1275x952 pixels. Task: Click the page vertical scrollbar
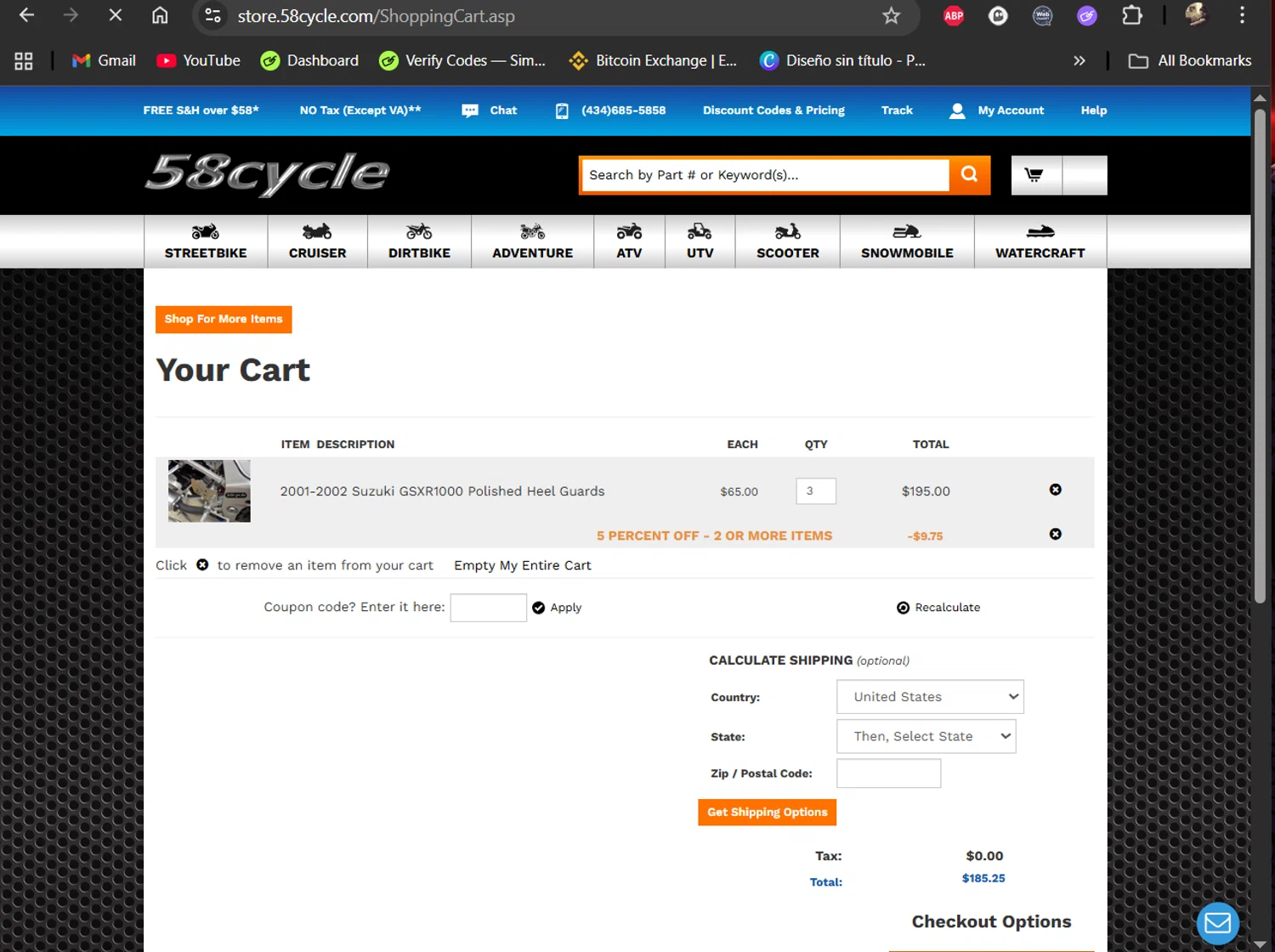1261,357
